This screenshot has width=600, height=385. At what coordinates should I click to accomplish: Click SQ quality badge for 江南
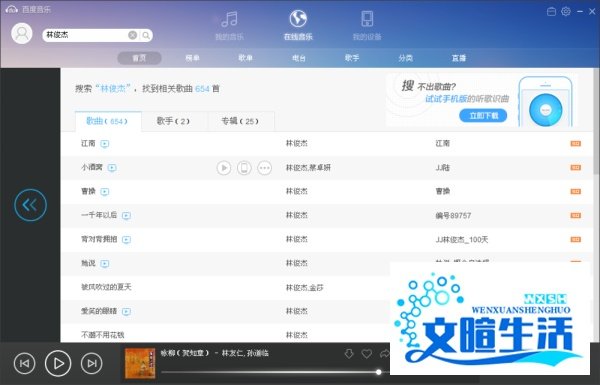click(x=576, y=144)
